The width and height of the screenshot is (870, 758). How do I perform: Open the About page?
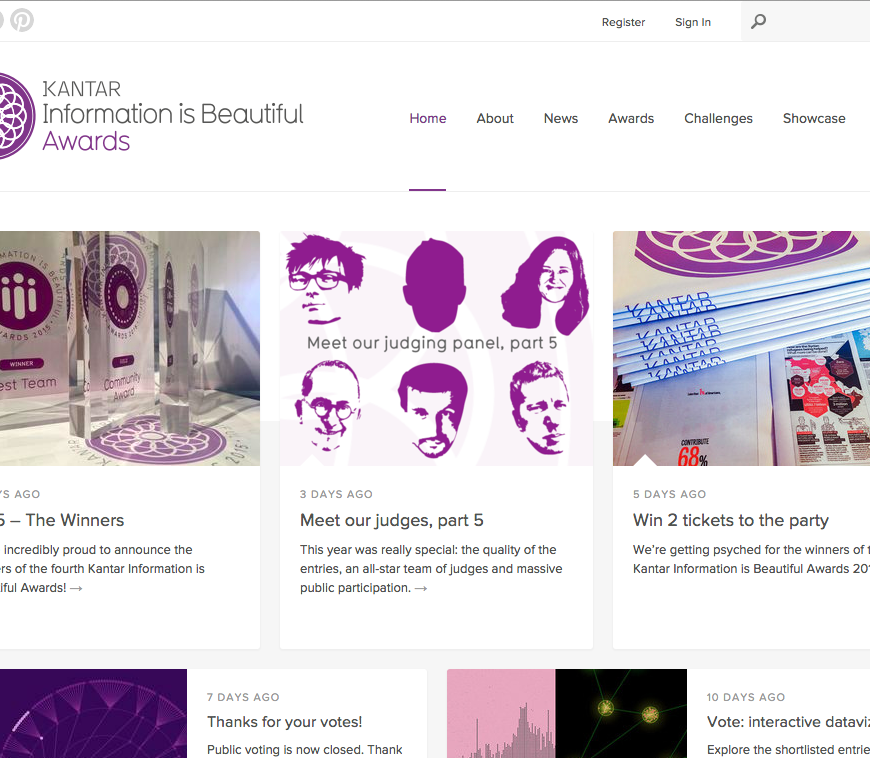[495, 118]
